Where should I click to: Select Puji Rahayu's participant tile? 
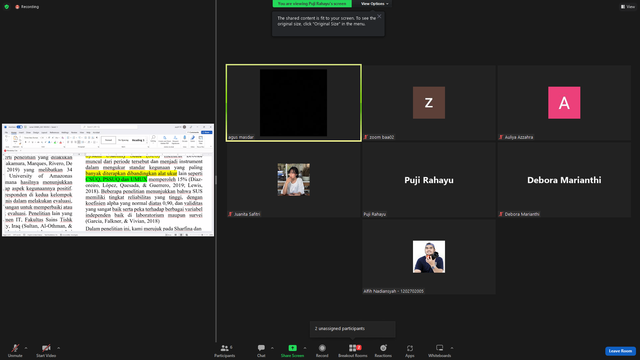point(429,180)
